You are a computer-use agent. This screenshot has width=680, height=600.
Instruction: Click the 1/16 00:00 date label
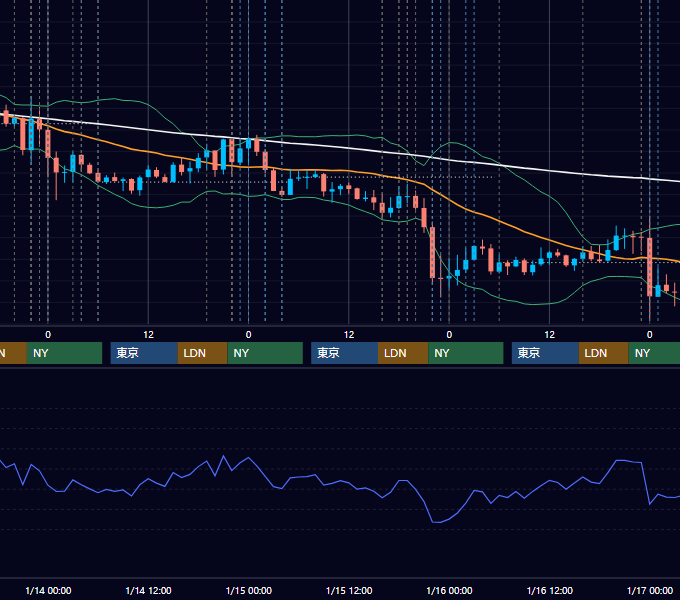tap(449, 590)
